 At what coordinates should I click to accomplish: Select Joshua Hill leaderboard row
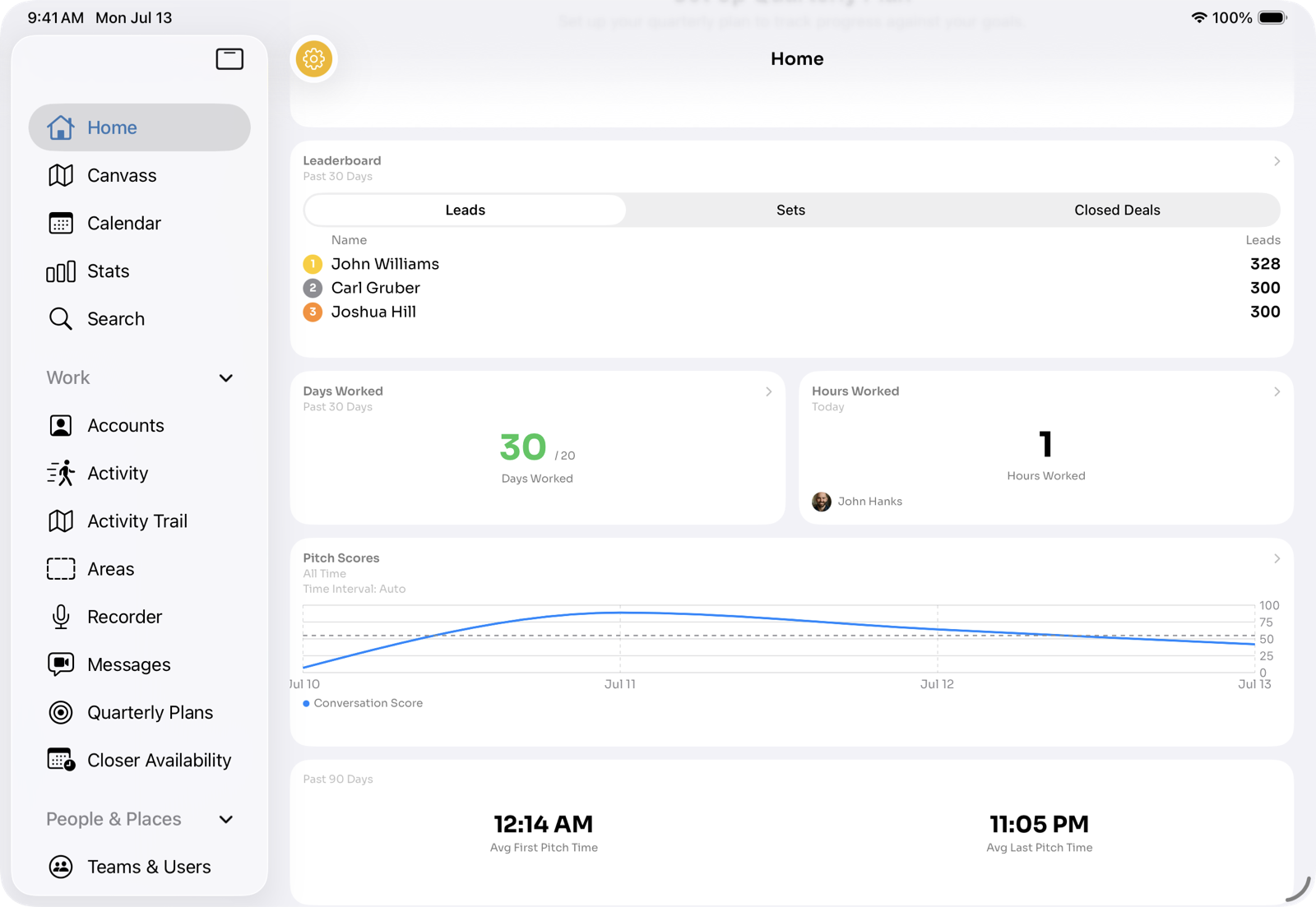791,312
